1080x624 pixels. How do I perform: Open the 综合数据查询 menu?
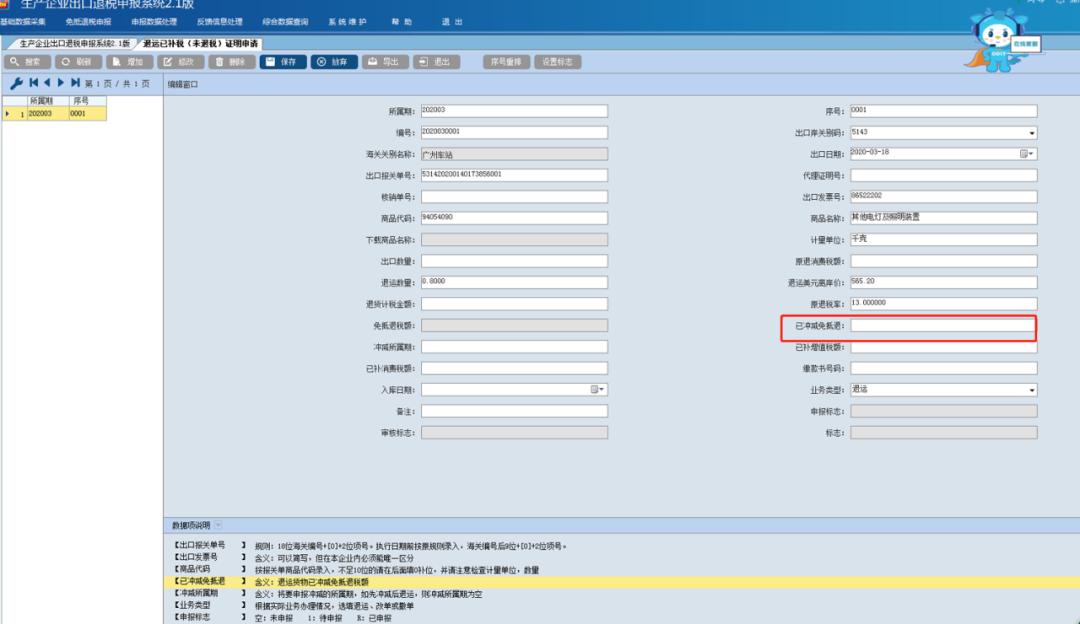coord(285,21)
